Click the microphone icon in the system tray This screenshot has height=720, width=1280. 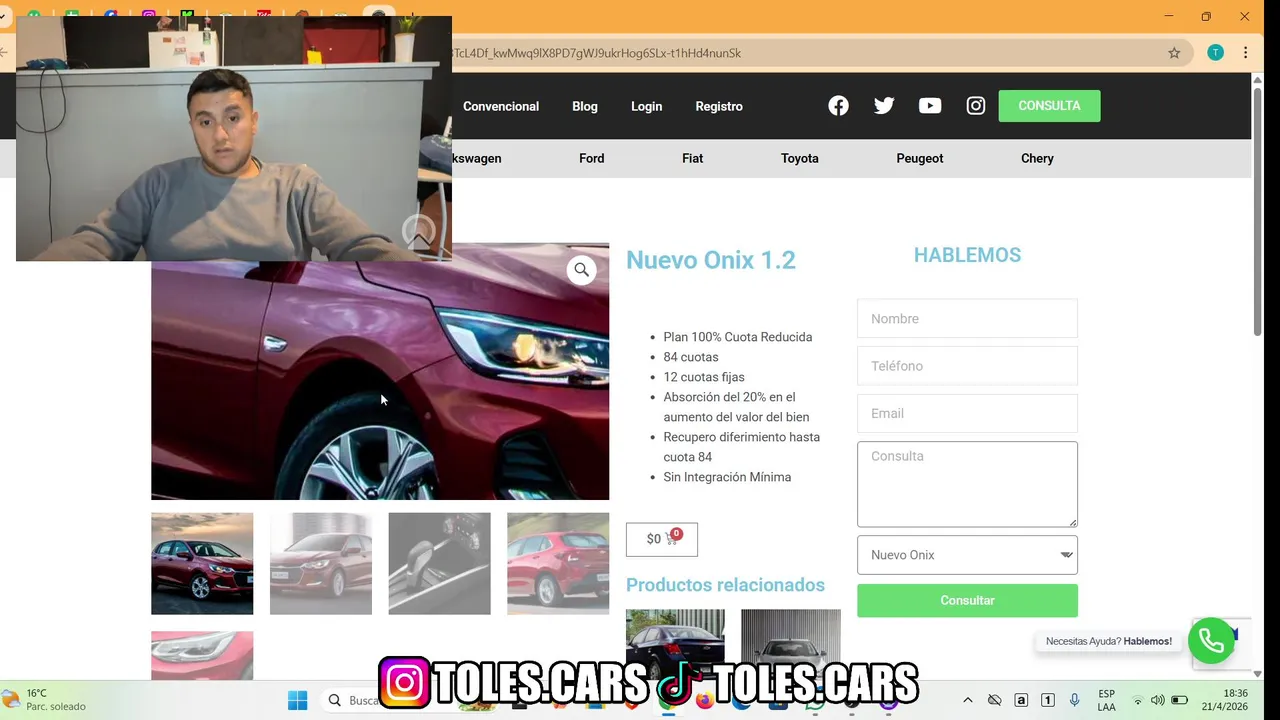tap(1075, 700)
